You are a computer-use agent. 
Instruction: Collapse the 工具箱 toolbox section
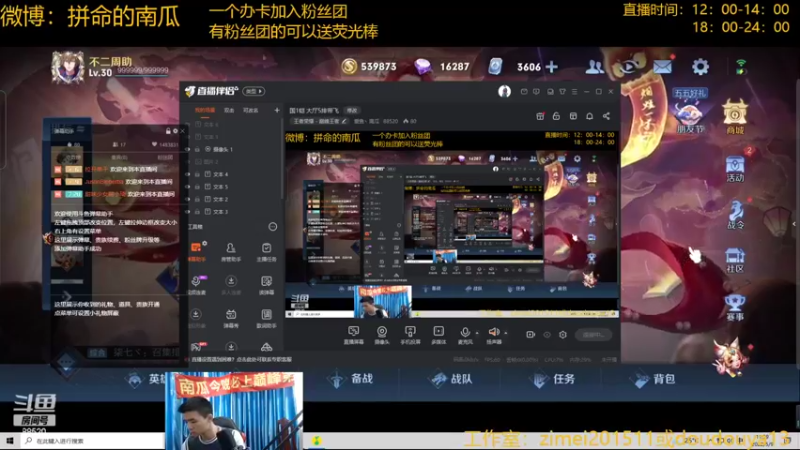point(272,227)
